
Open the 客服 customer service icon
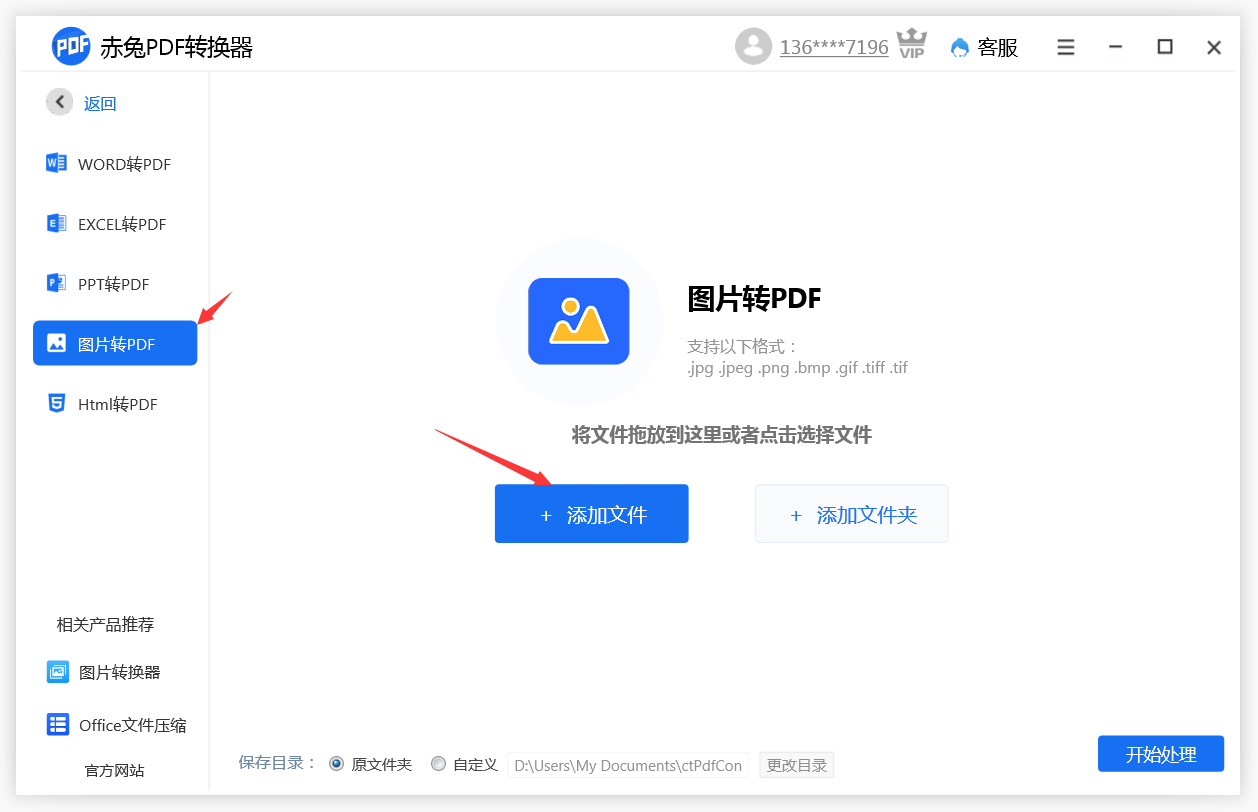point(960,47)
